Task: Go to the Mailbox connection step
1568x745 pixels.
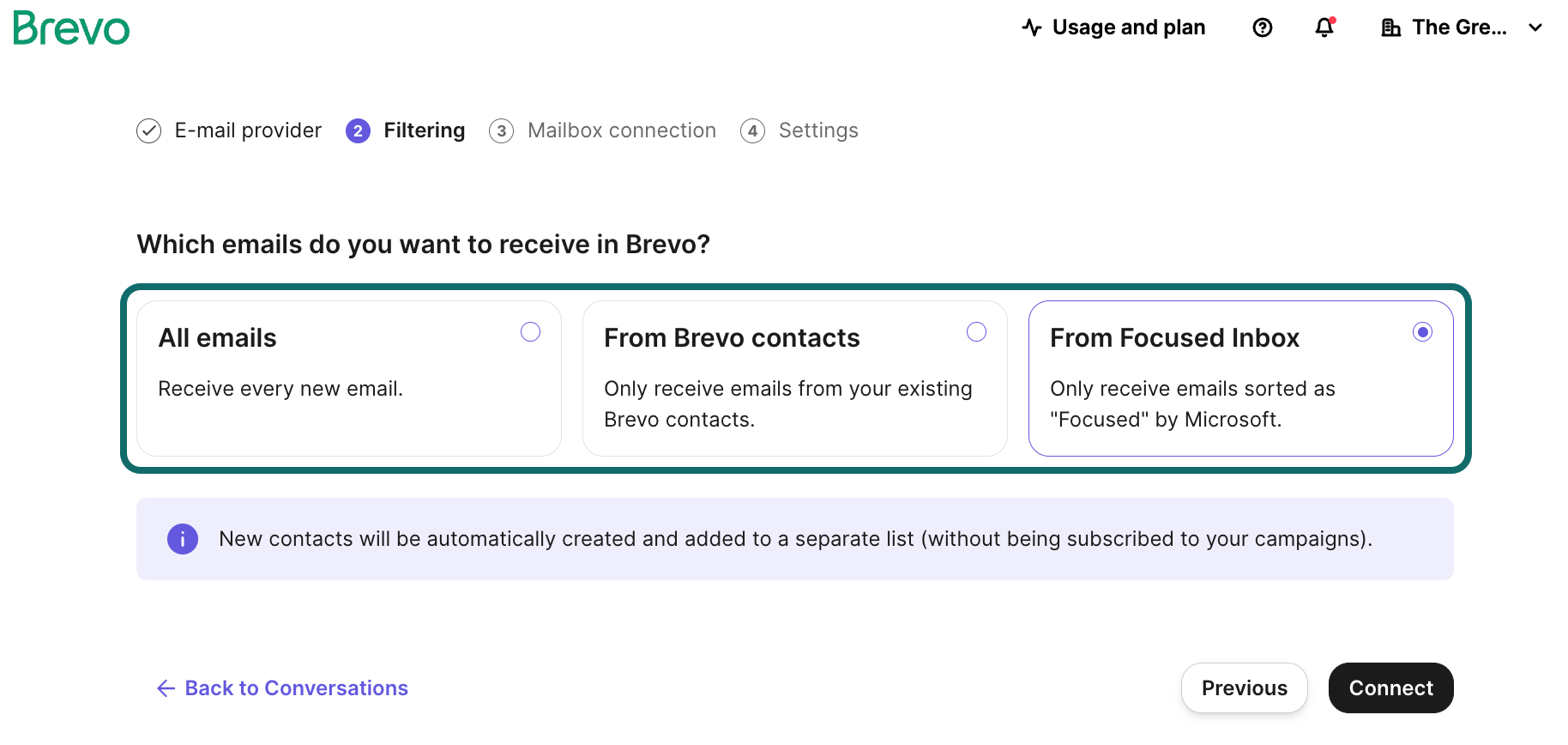Action: 621,130
